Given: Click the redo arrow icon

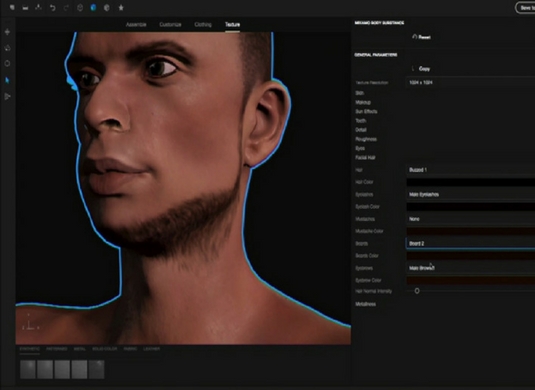Looking at the screenshot, I should [x=66, y=8].
